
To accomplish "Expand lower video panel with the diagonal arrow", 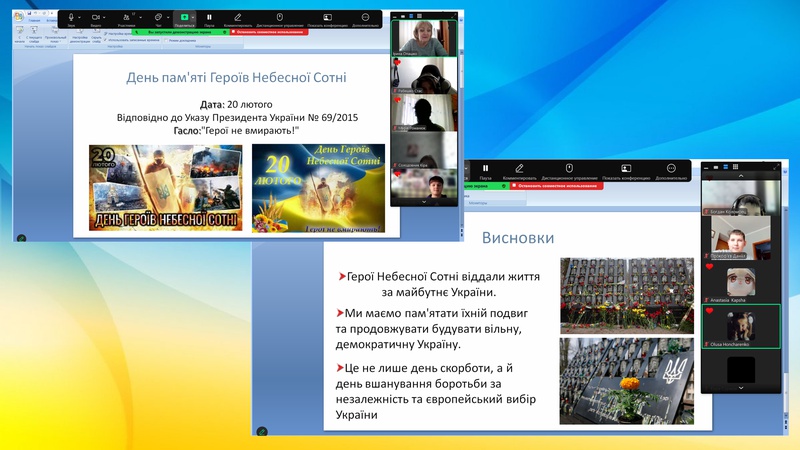I will [x=776, y=167].
